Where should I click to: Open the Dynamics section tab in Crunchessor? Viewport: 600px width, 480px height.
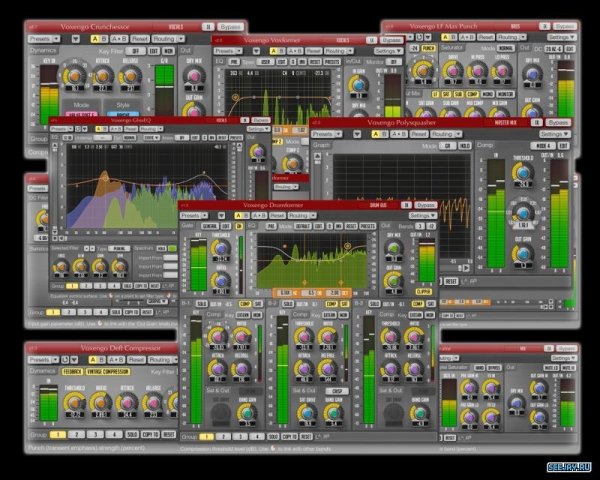(43, 50)
